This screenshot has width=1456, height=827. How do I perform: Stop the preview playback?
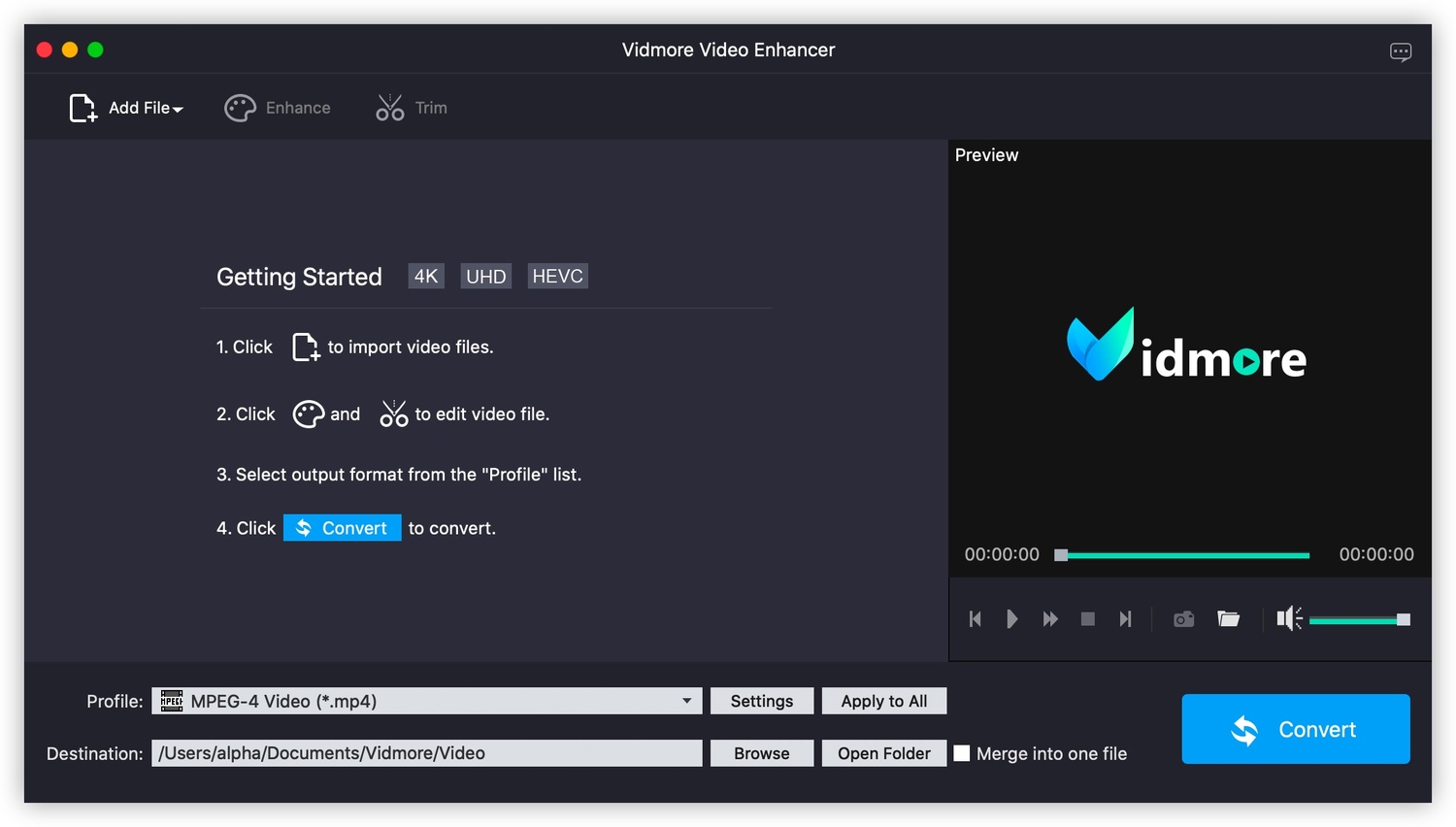[x=1088, y=619]
